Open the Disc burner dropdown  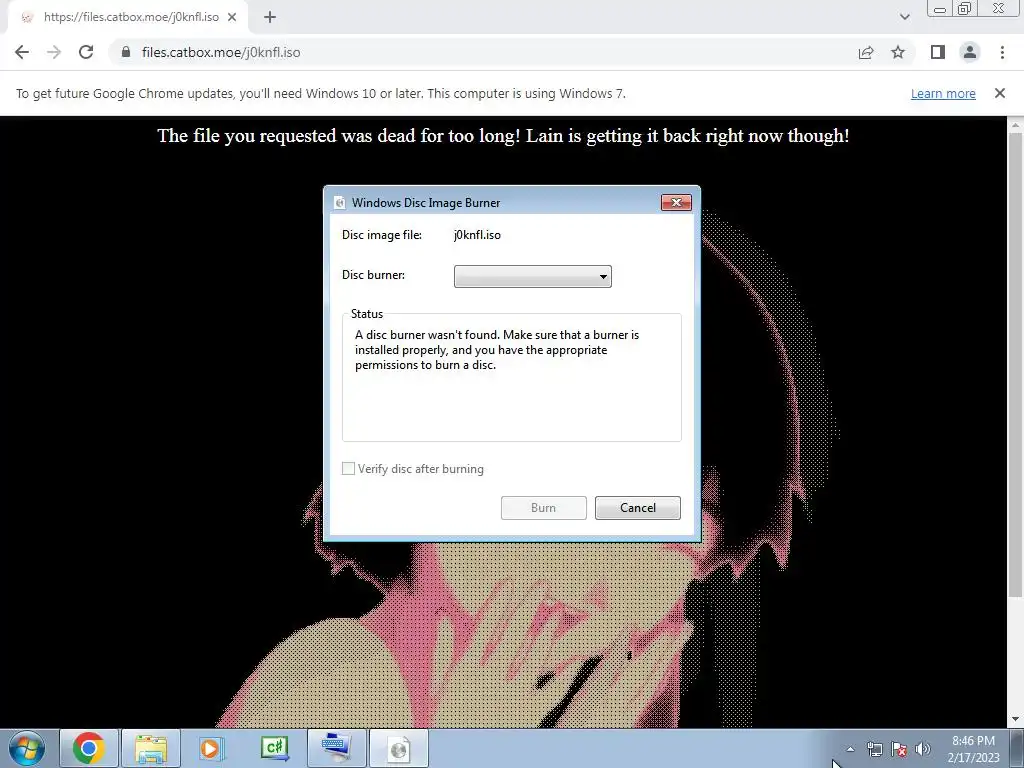533,276
